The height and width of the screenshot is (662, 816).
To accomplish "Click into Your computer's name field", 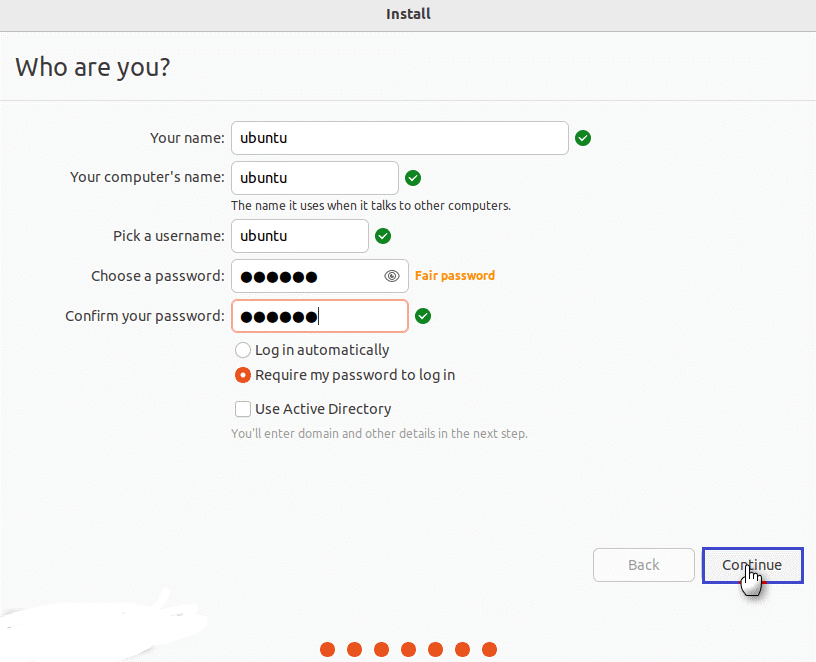I will point(314,178).
